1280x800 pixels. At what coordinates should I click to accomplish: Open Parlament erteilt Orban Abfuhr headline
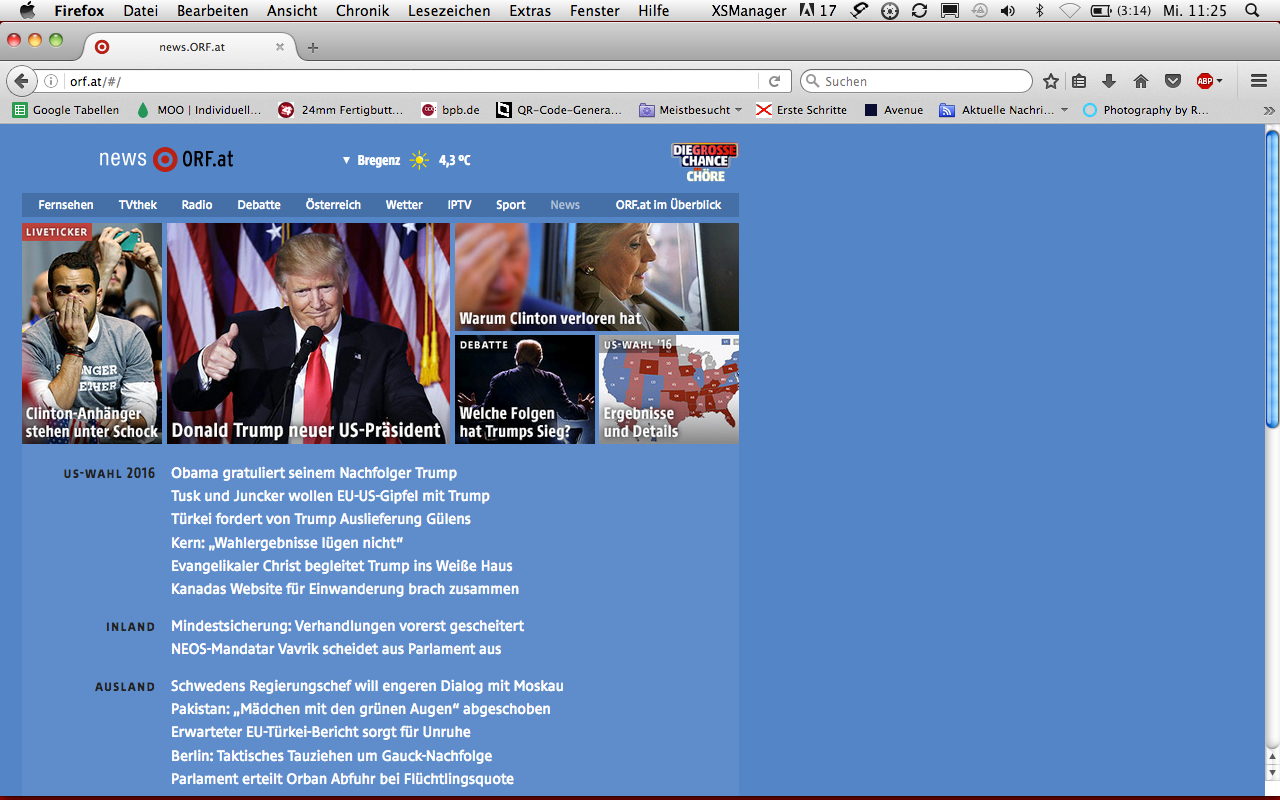[x=342, y=779]
